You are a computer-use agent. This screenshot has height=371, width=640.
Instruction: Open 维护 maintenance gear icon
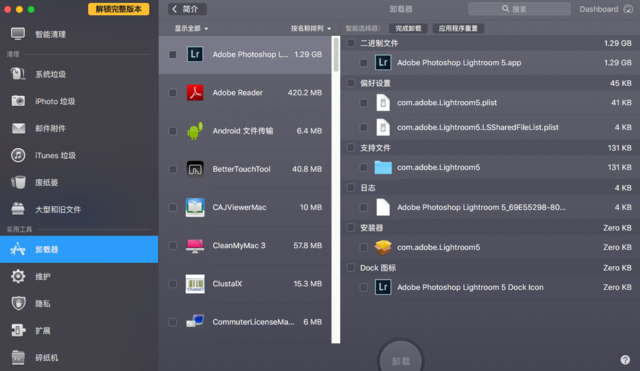18,276
